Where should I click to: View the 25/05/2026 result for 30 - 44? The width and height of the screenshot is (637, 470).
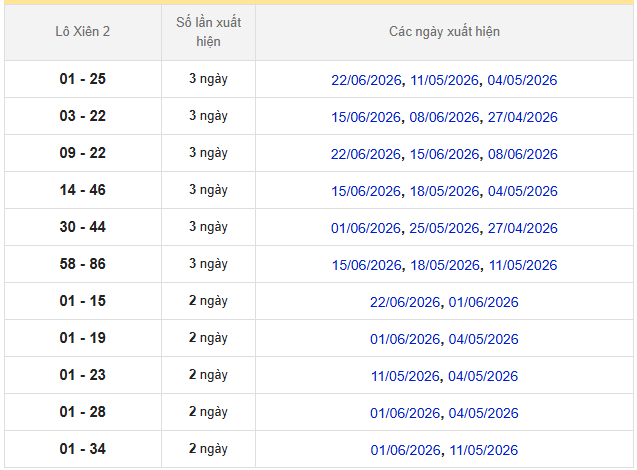(444, 228)
